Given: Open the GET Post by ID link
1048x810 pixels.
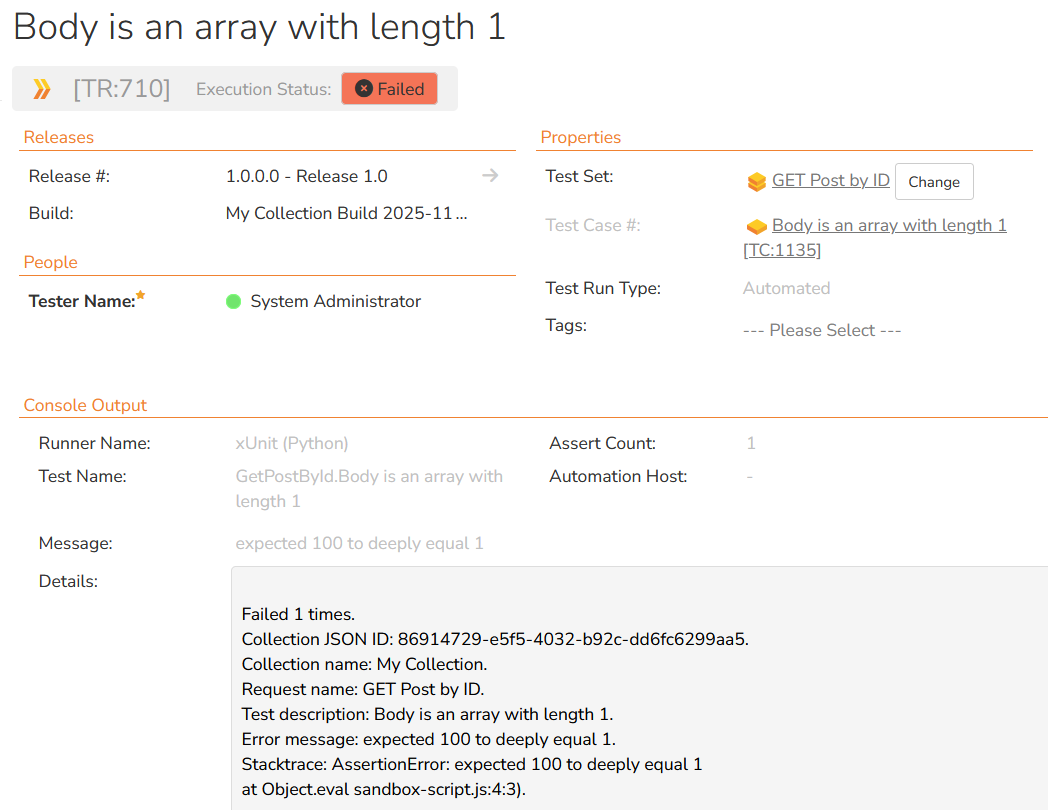Looking at the screenshot, I should [x=830, y=180].
